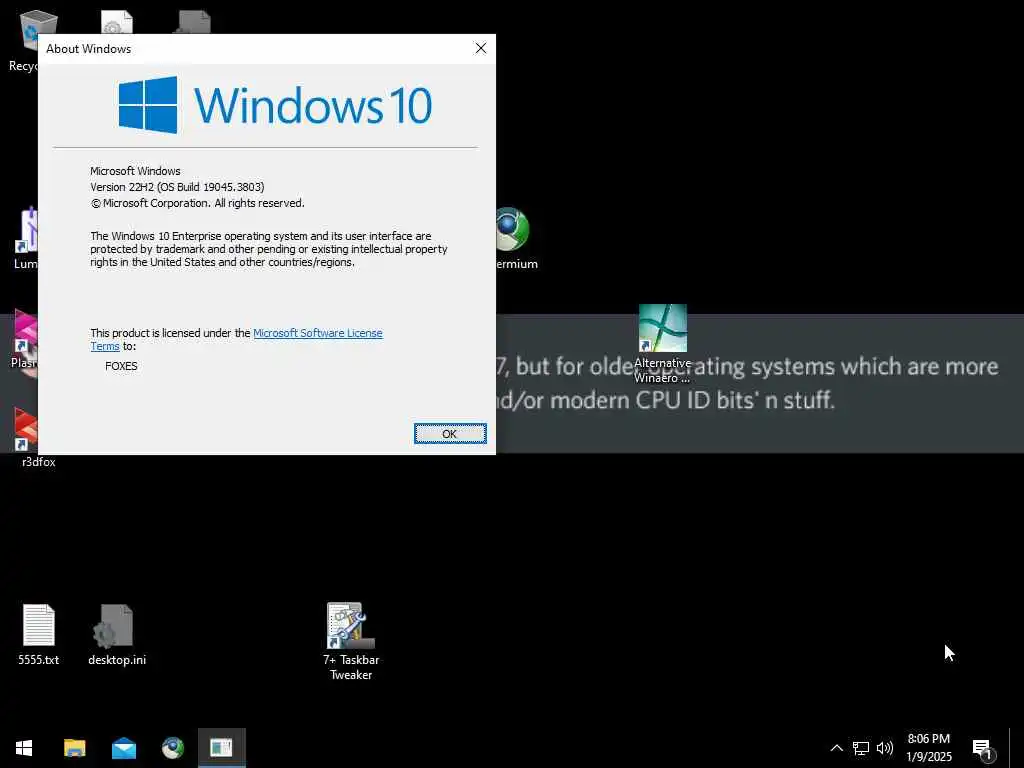Select the pink Plasma desktop shortcut

click(x=25, y=340)
